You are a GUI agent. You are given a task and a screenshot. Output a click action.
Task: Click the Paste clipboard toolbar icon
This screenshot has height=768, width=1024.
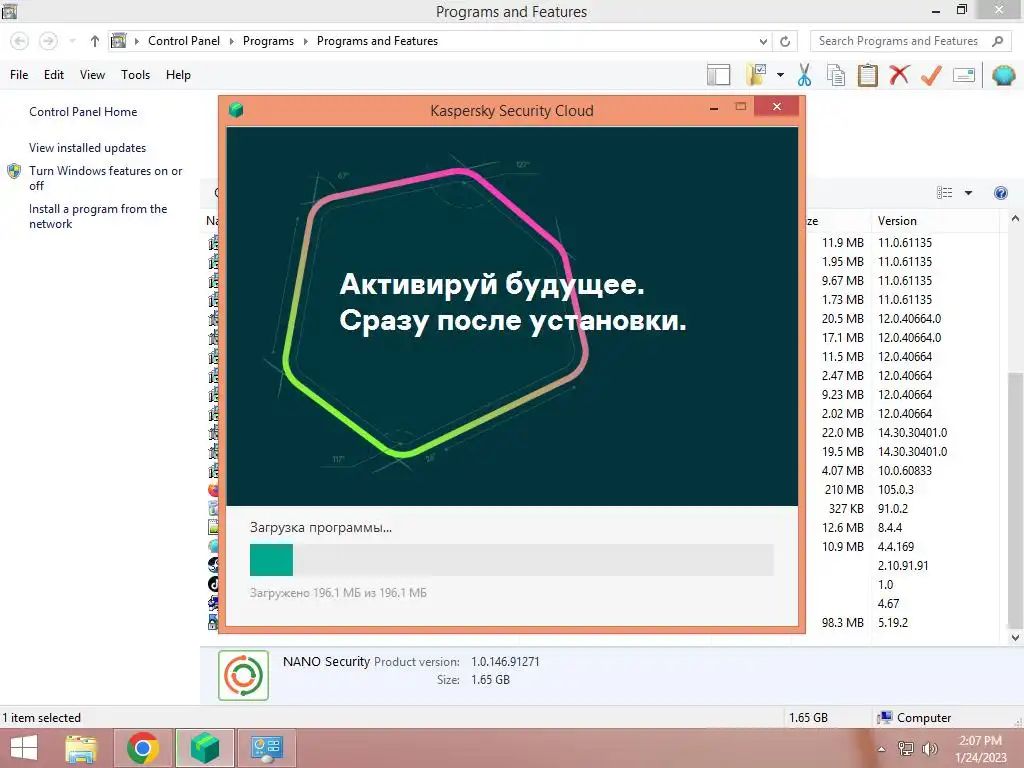pyautogui.click(x=867, y=75)
